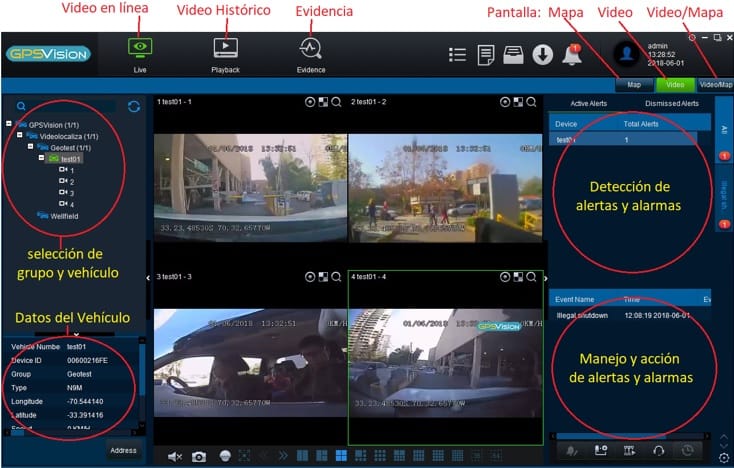Image resolution: width=734 pixels, height=468 pixels.
Task: Click the Event Name column header
Action: point(574,300)
